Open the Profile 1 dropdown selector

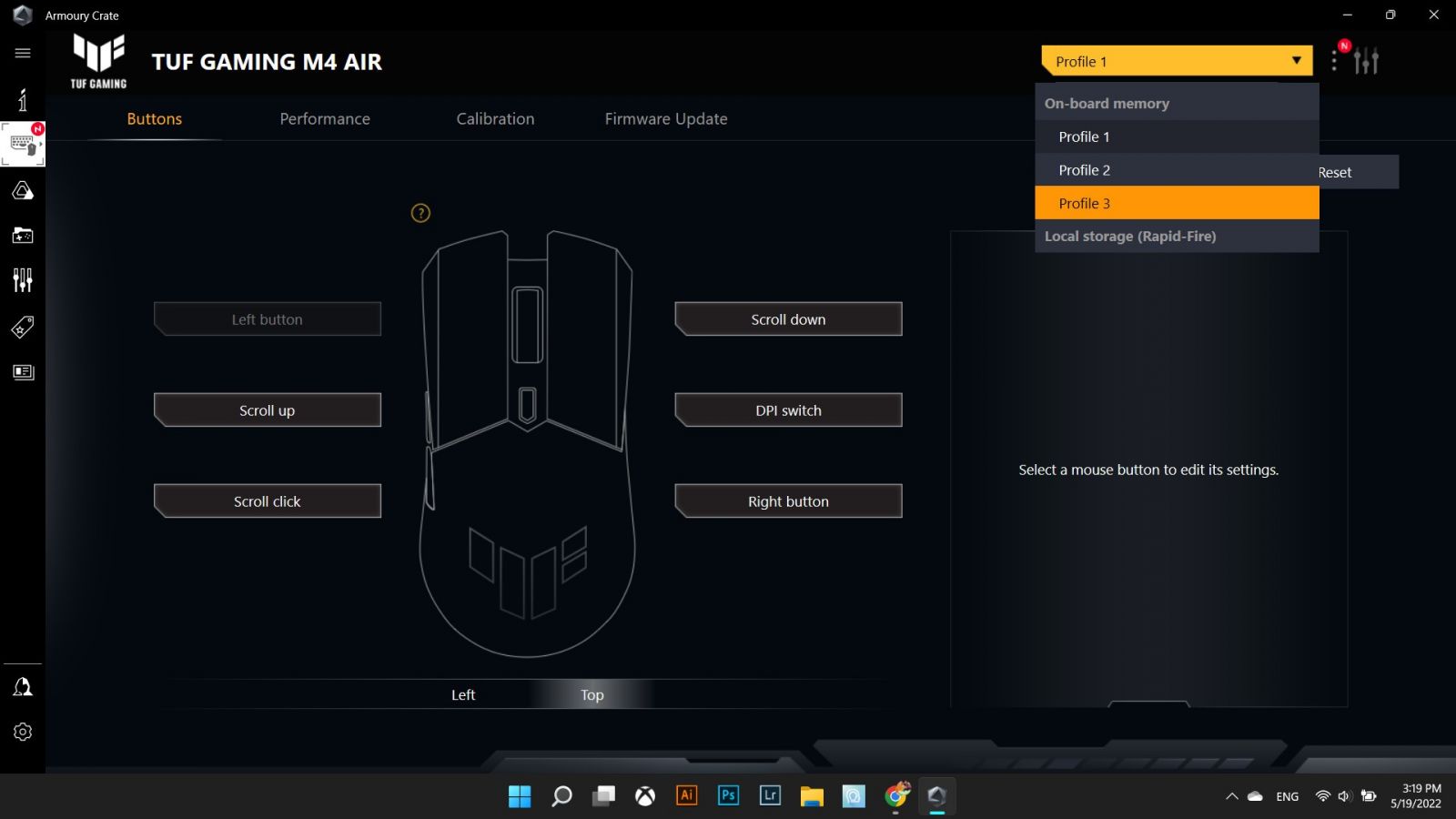(x=1177, y=61)
